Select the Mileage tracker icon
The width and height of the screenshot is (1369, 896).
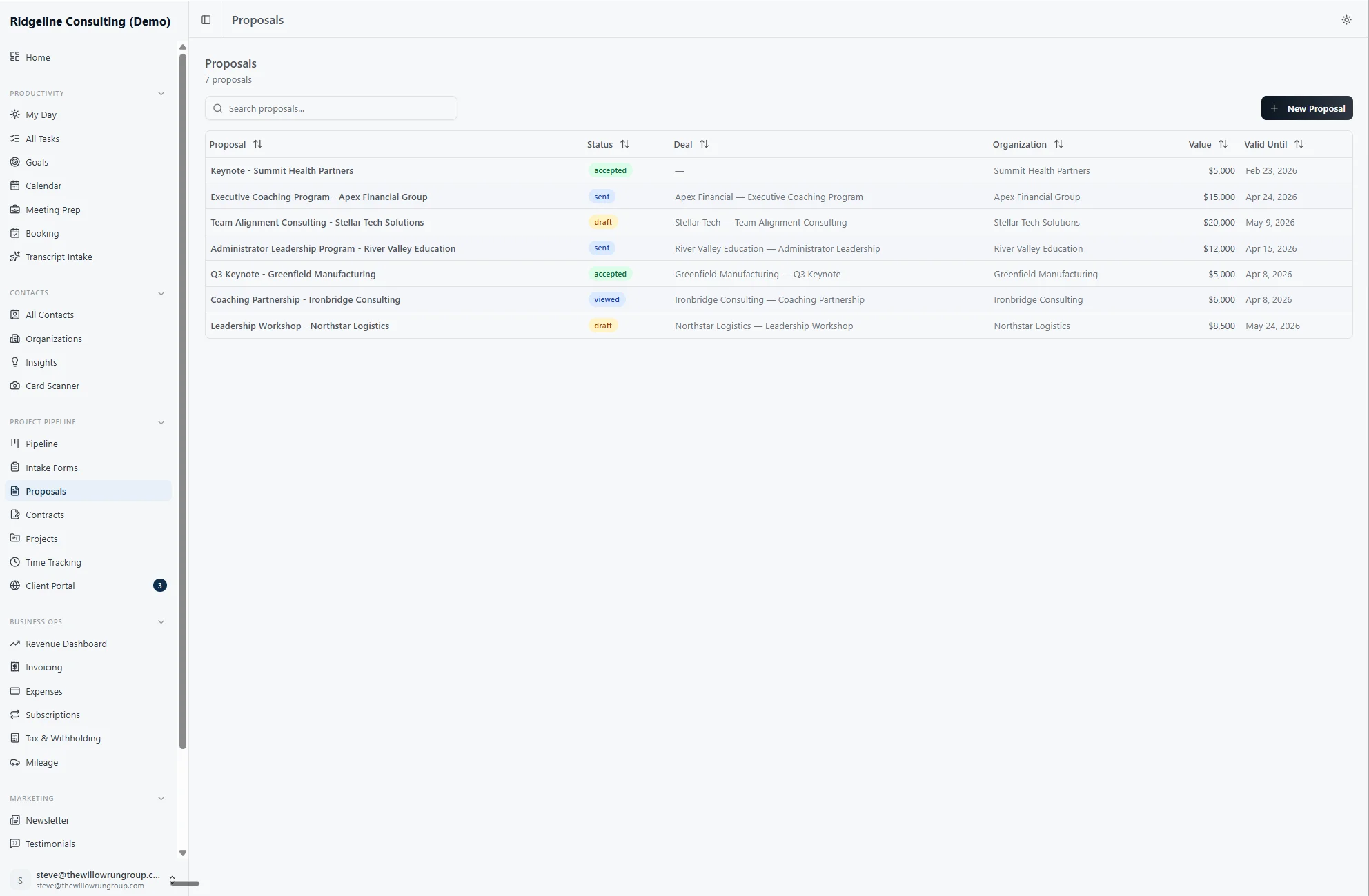pos(14,762)
